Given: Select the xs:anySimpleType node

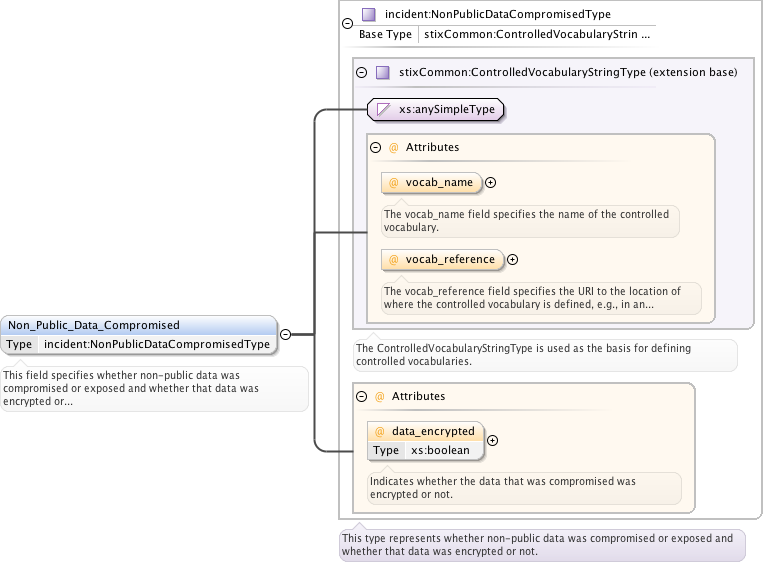Looking at the screenshot, I should click(446, 109).
